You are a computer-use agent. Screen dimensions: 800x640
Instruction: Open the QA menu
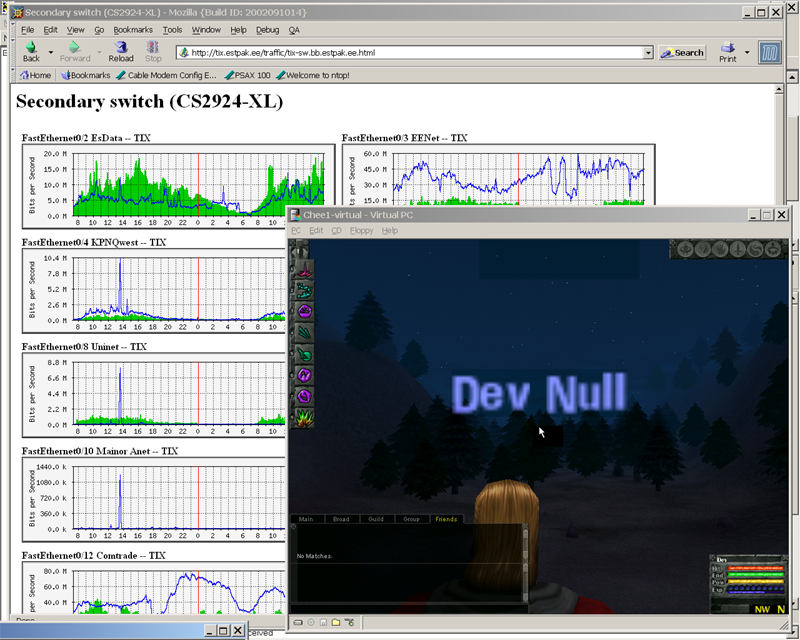pyautogui.click(x=294, y=30)
